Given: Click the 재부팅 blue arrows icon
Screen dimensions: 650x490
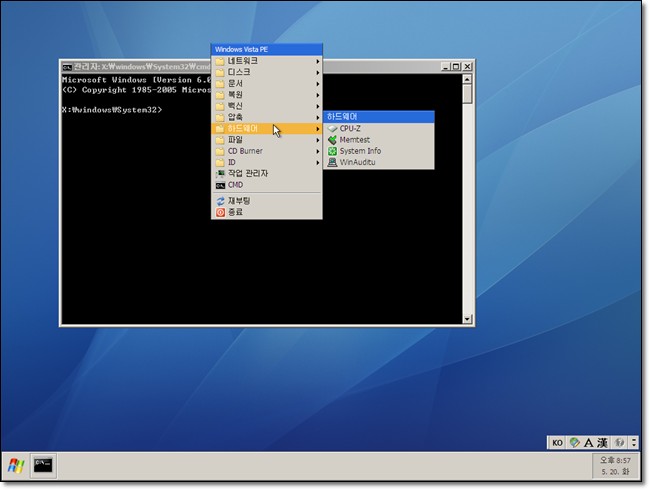Looking at the screenshot, I should point(220,201).
